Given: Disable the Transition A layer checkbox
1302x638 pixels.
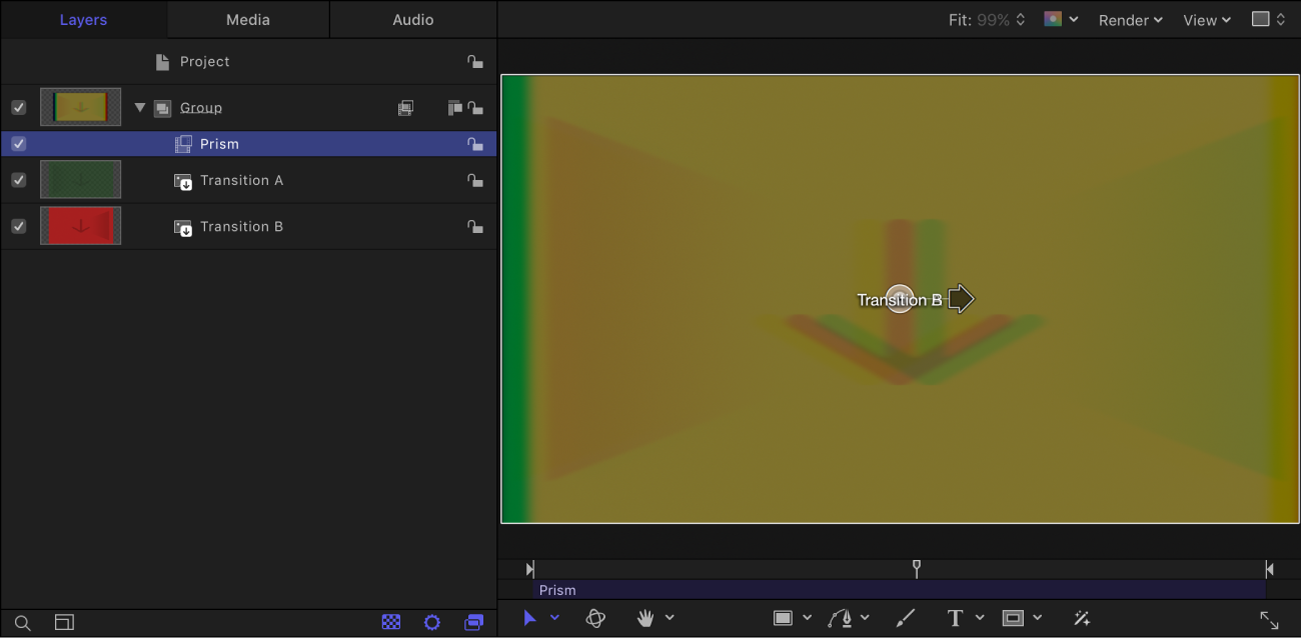Looking at the screenshot, I should [x=18, y=180].
